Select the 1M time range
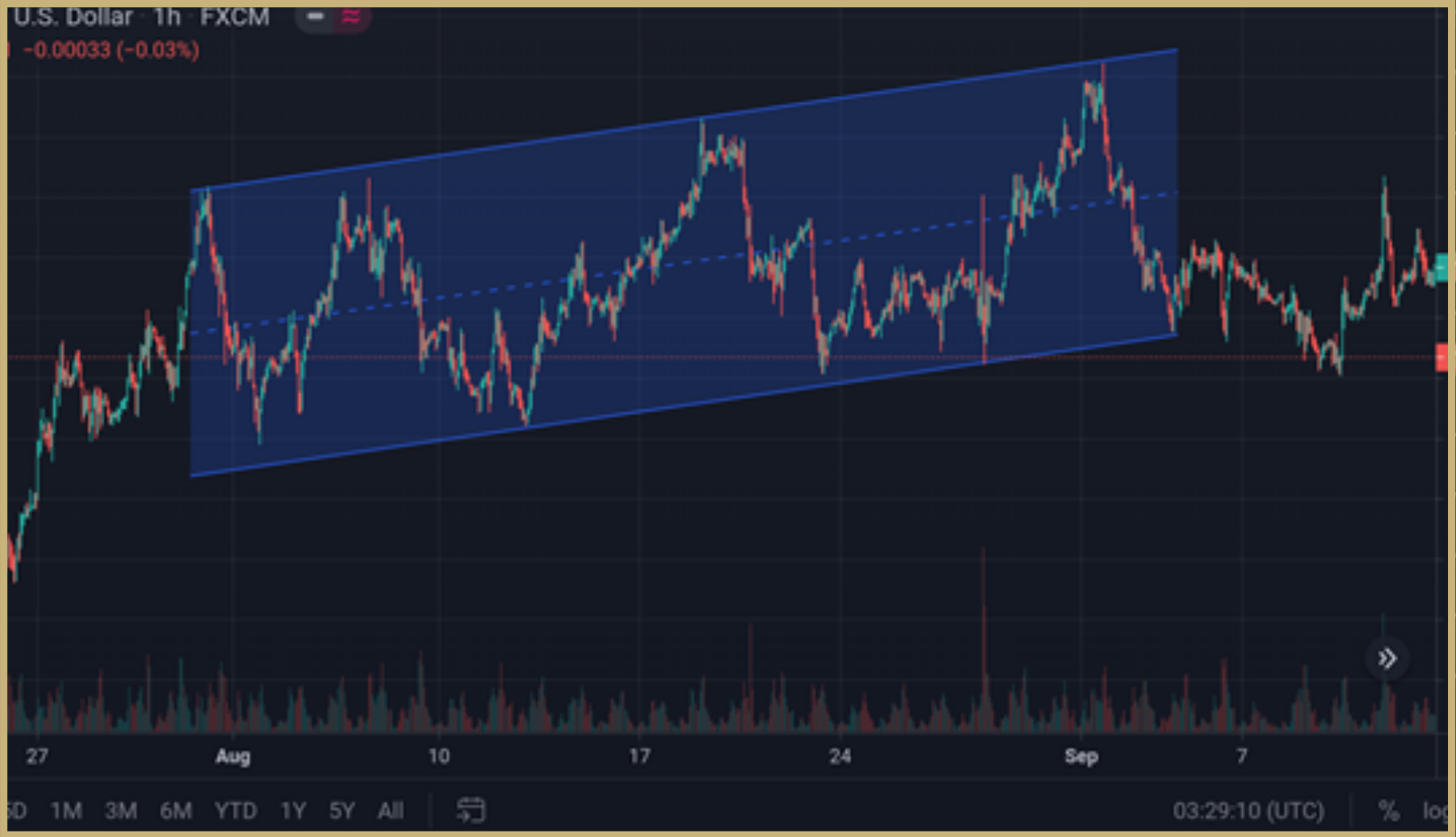 [66, 810]
